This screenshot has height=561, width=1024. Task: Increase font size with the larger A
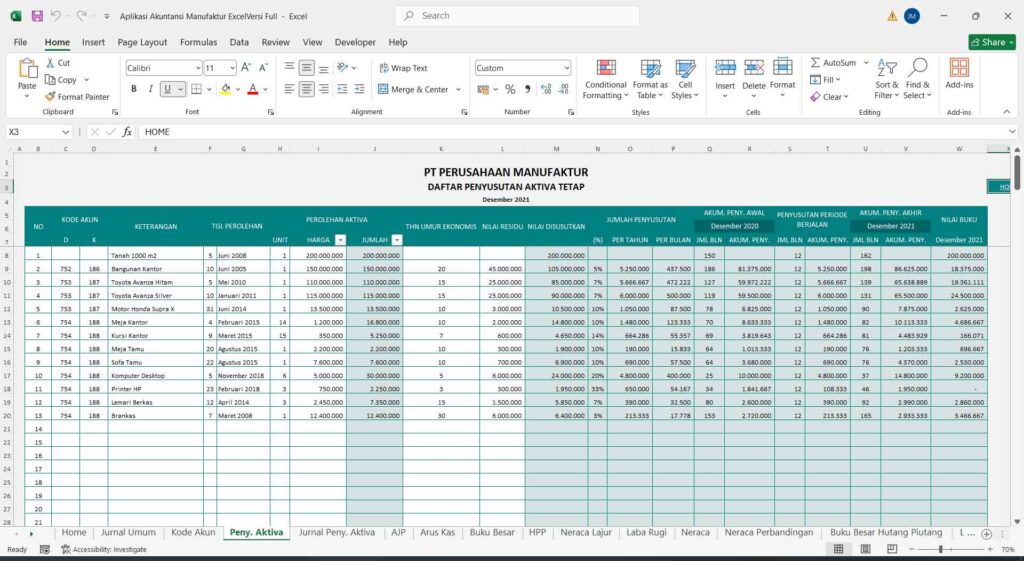pos(246,68)
